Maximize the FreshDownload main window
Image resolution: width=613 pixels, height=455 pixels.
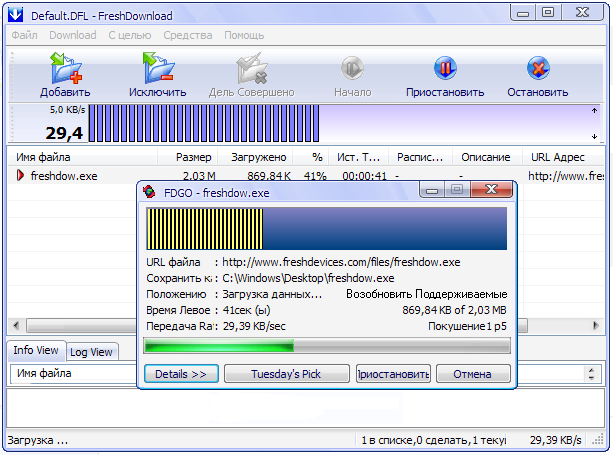coord(548,13)
